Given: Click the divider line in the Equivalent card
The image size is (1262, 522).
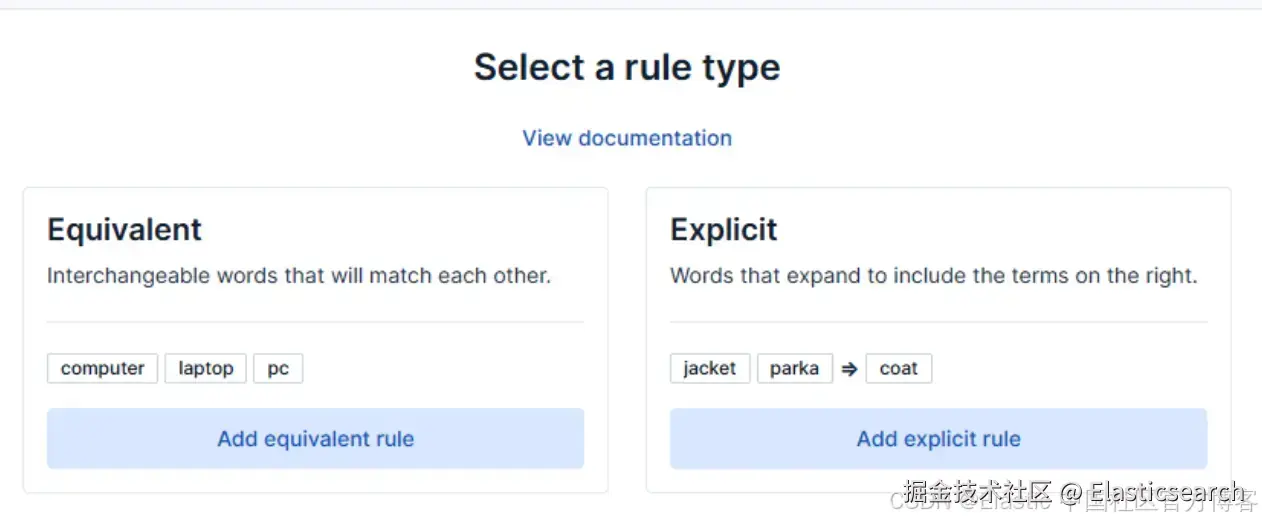Looking at the screenshot, I should [x=315, y=322].
